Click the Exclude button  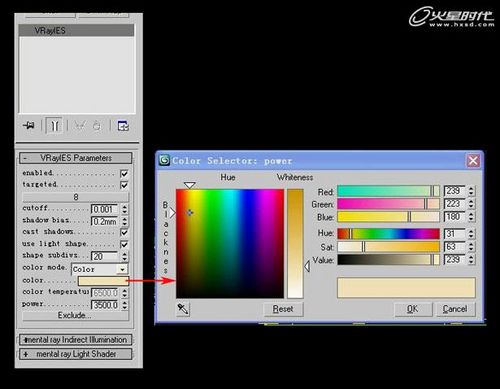[75, 315]
